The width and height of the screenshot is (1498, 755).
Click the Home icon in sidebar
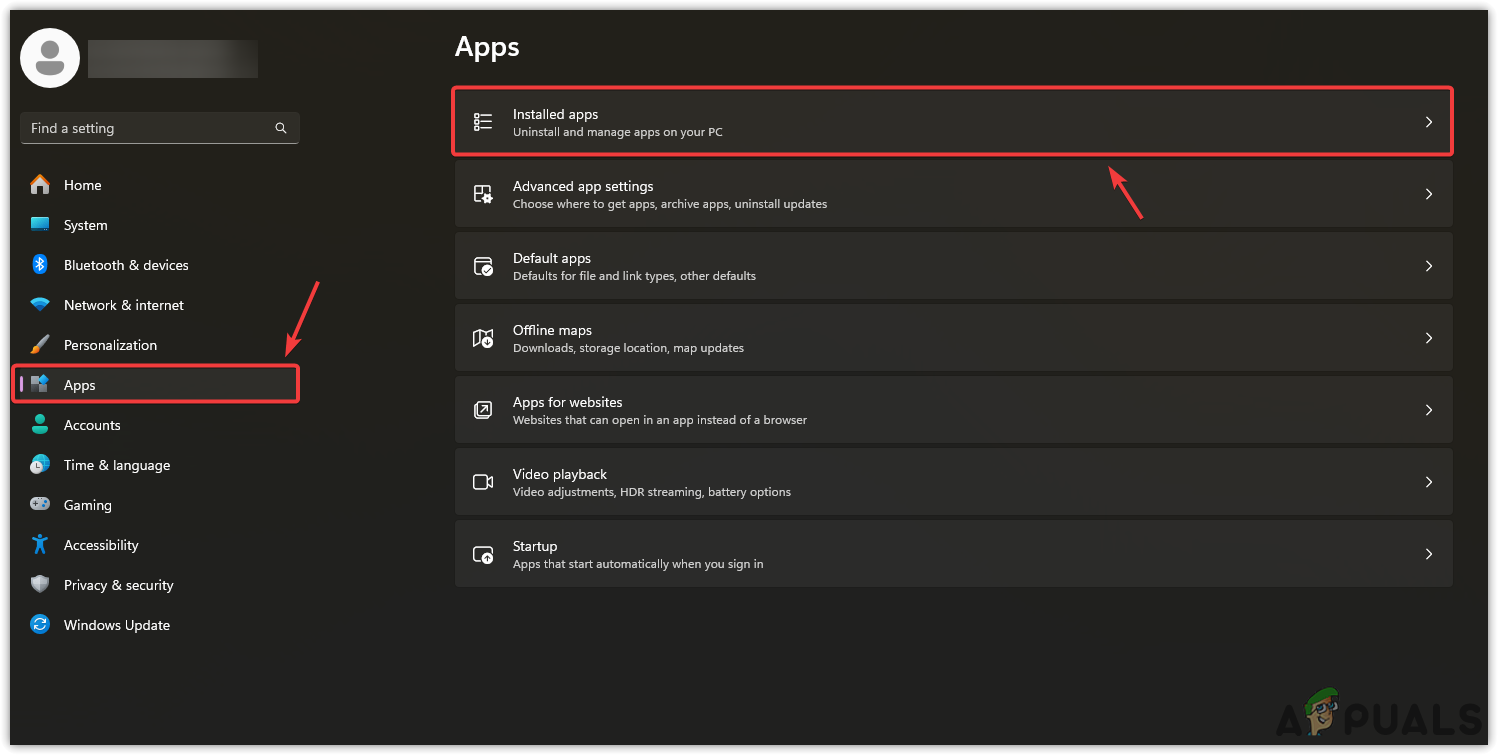(40, 185)
